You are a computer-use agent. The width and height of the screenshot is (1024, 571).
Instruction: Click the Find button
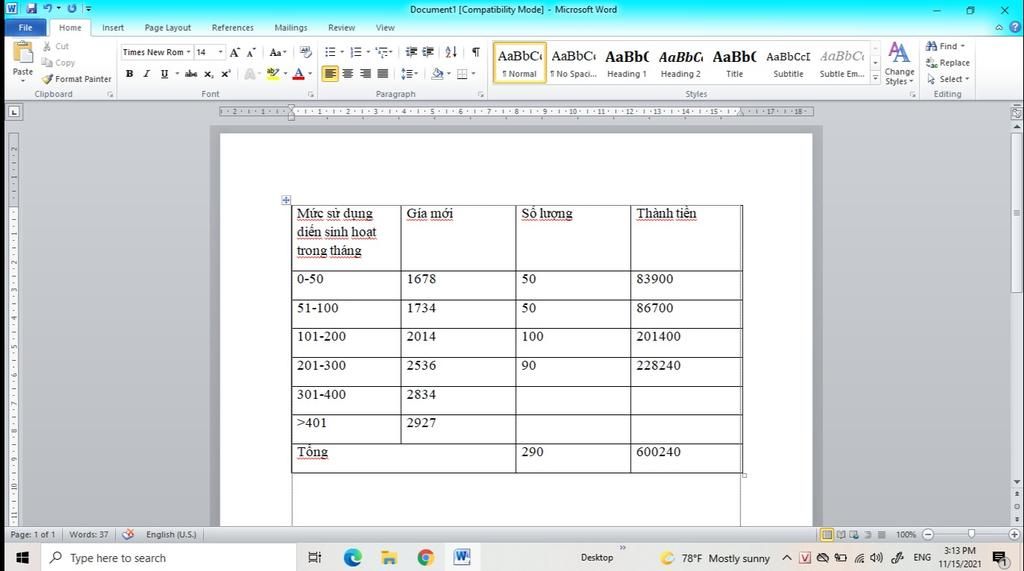[945, 46]
